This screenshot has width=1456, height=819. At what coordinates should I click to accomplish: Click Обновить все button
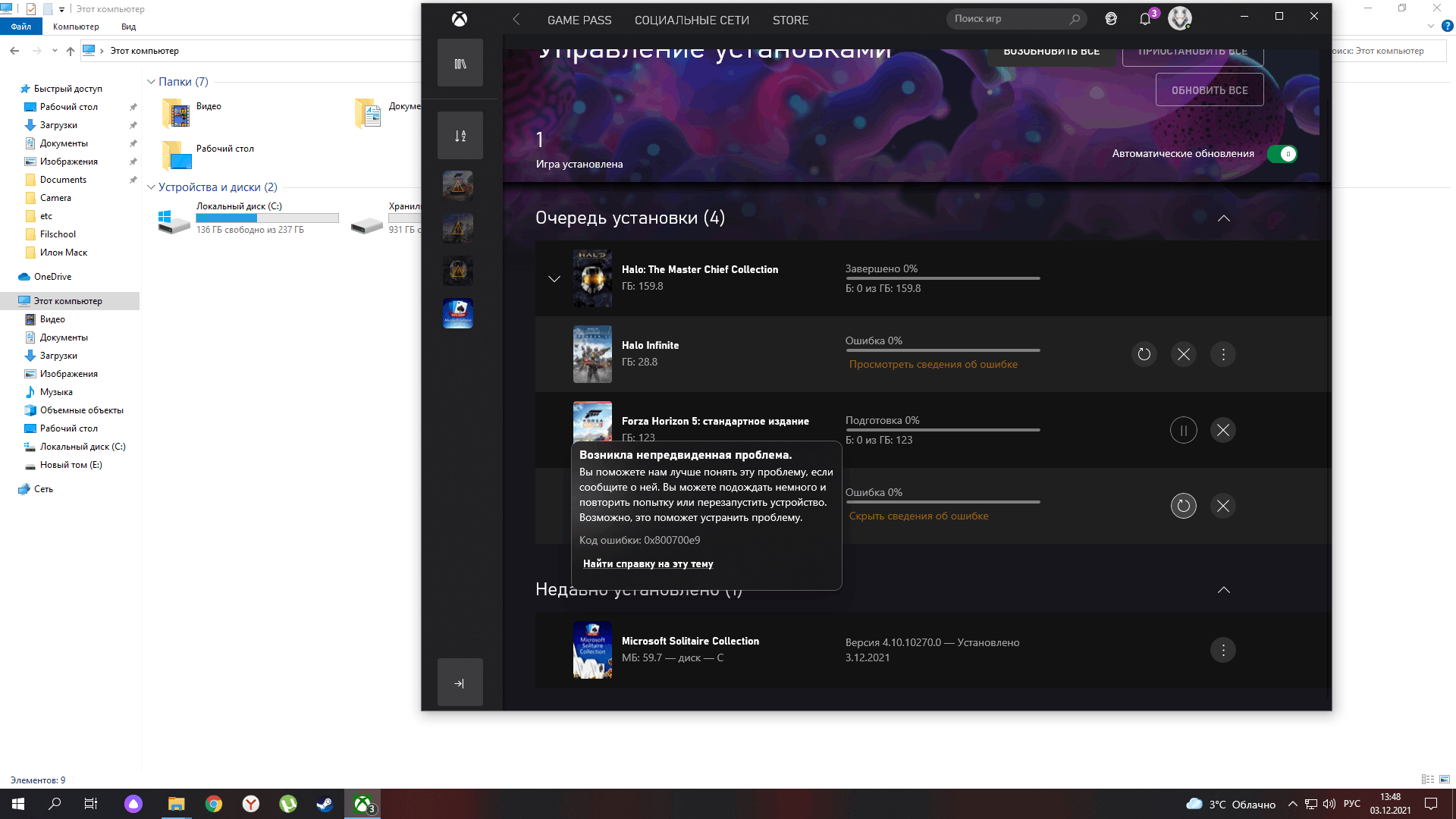coord(1210,89)
